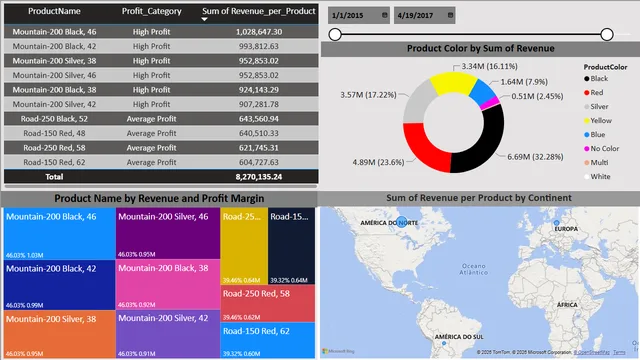Image resolution: width=640 pixels, height=360 pixels.
Task: Click revenue value 993,812.63
Action: (259, 46)
